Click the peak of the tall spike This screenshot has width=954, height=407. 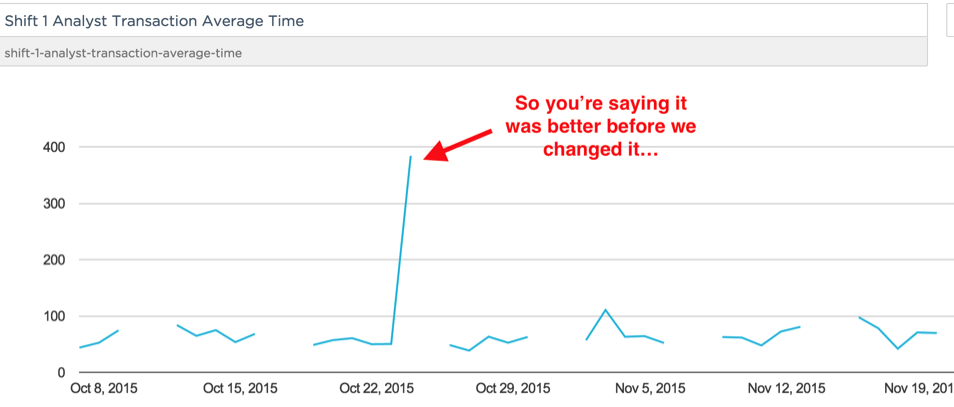410,157
